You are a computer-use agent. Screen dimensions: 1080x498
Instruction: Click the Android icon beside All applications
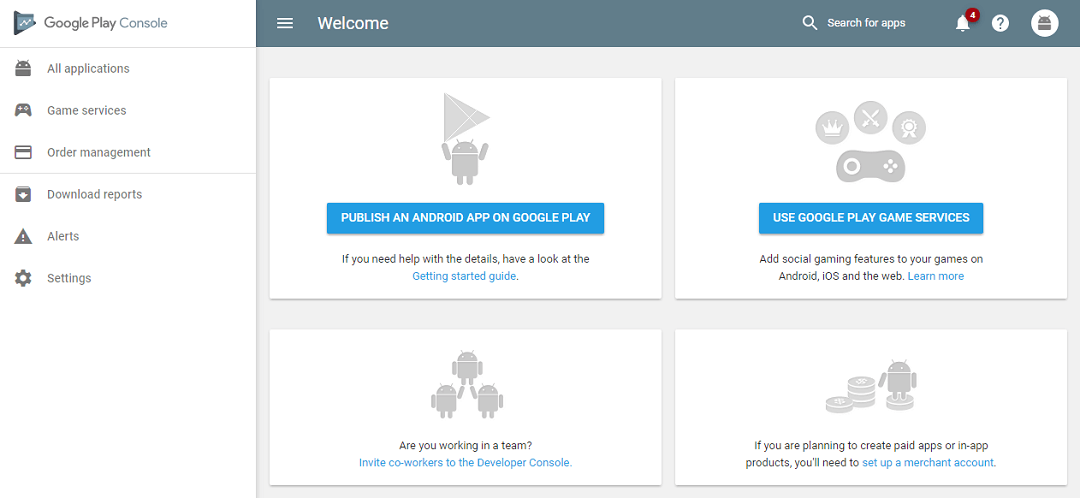23,68
